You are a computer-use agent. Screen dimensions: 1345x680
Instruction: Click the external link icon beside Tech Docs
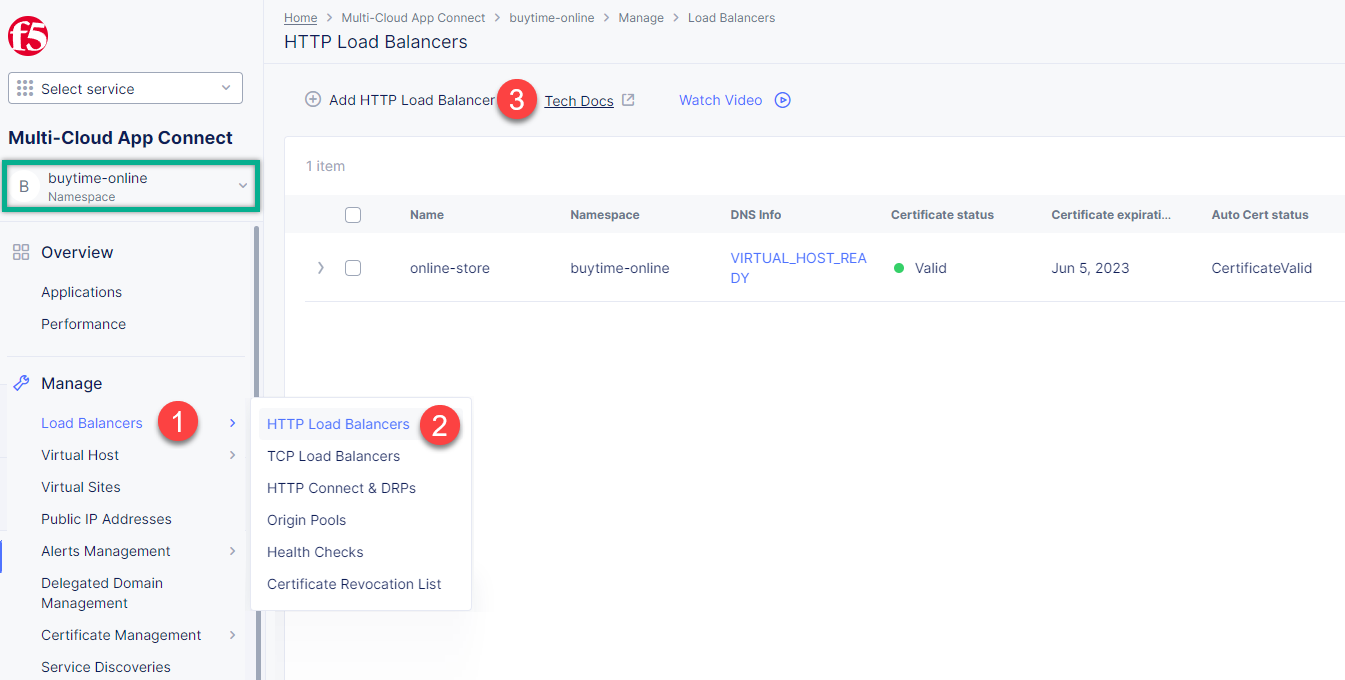[x=628, y=100]
